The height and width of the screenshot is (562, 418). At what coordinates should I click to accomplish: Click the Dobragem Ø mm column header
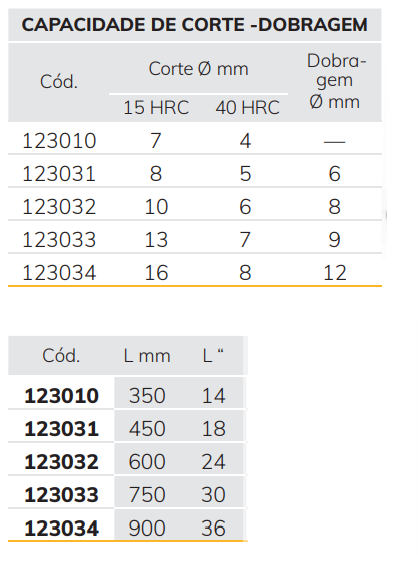(x=335, y=81)
